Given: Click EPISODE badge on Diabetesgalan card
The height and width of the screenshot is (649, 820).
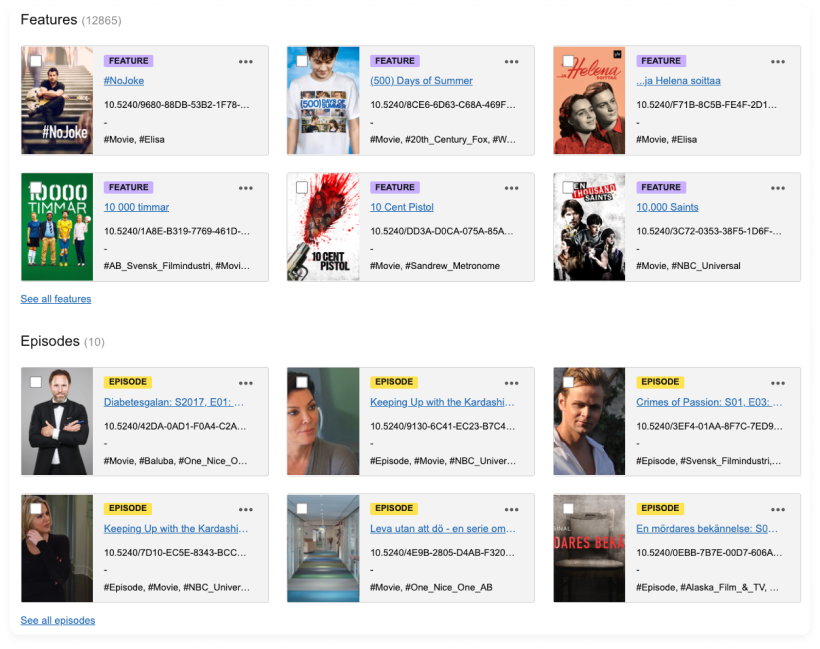Looking at the screenshot, I should (x=128, y=382).
